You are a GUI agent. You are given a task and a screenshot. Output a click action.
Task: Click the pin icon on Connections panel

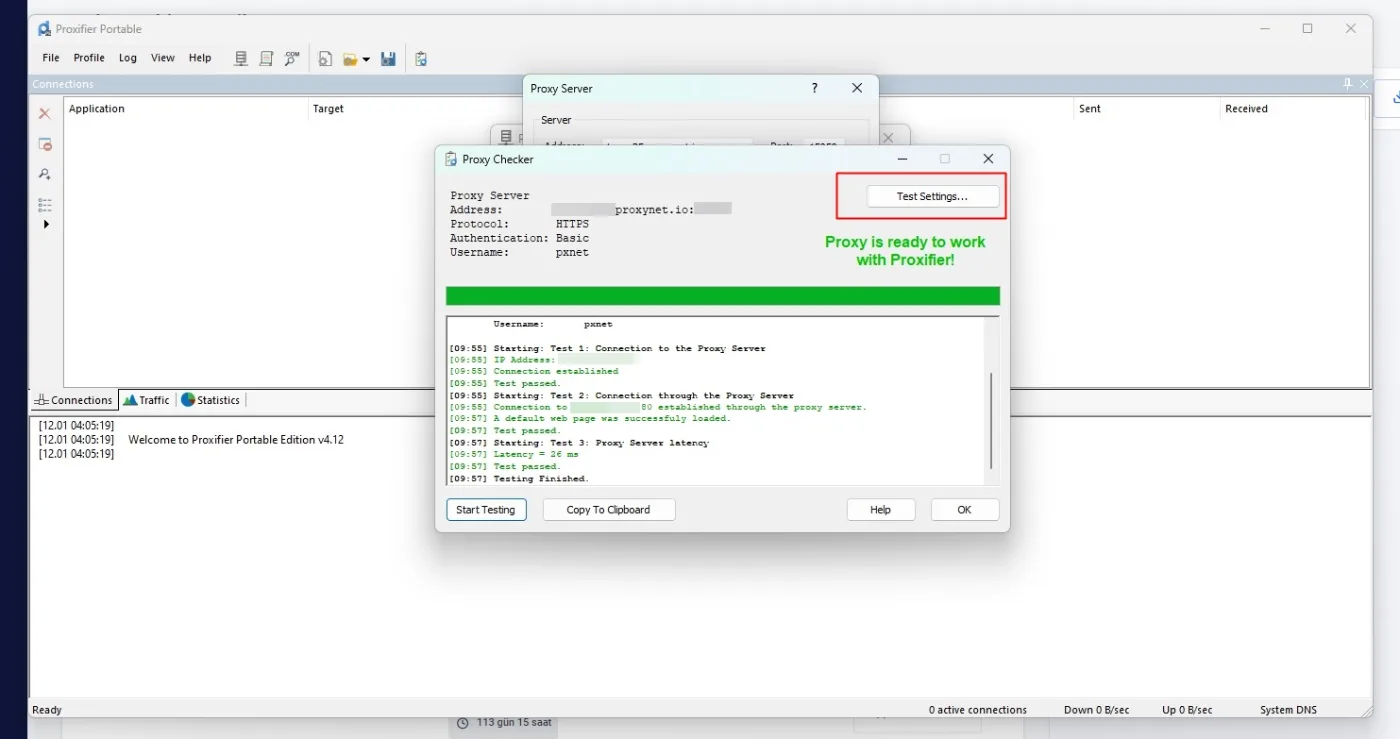point(1347,84)
